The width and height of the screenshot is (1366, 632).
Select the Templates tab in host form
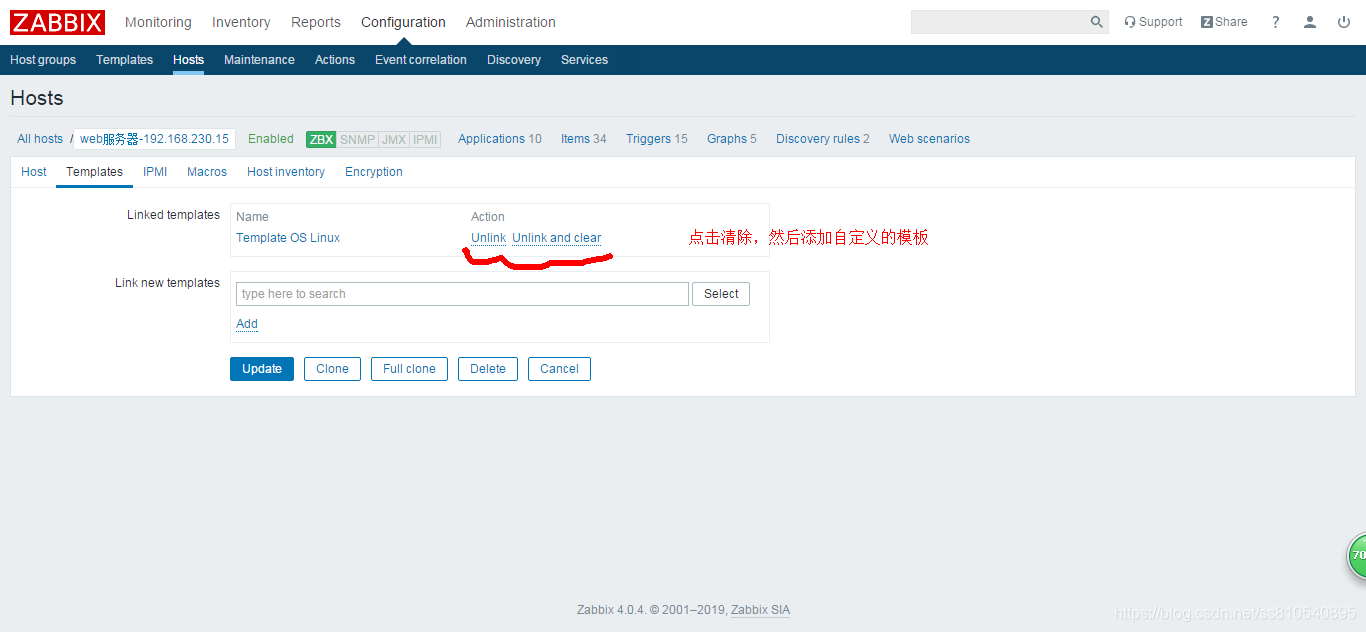point(95,172)
